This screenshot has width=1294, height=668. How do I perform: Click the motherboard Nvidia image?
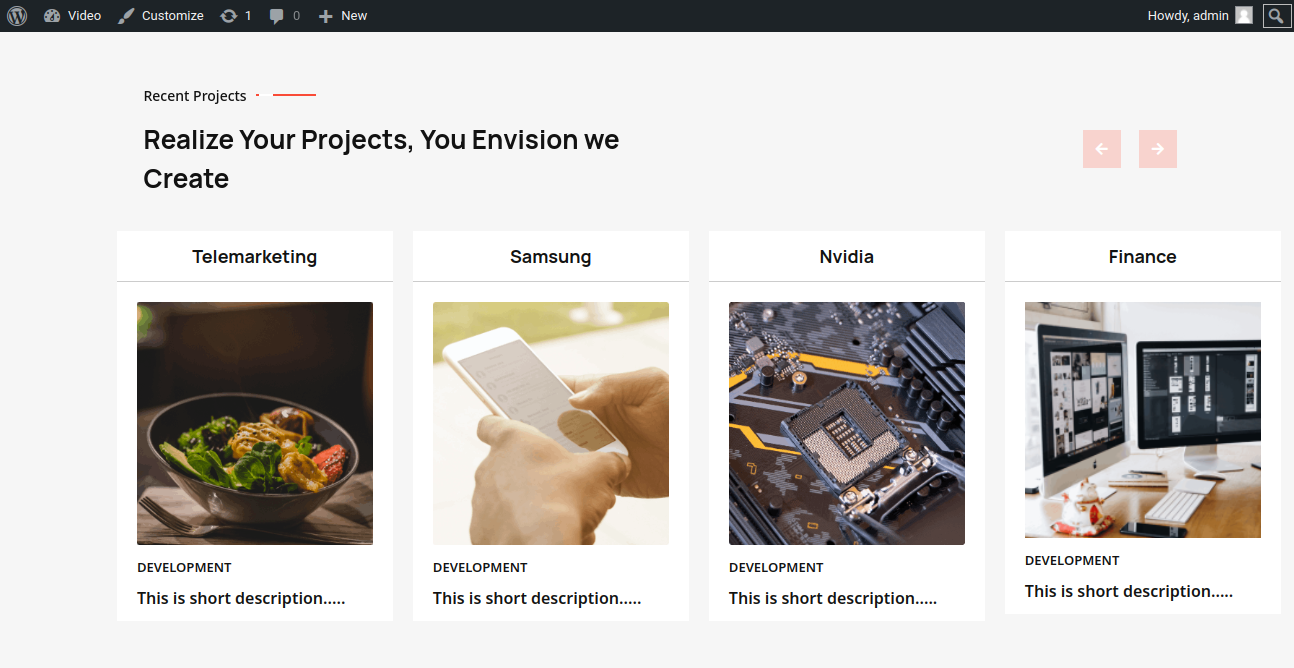coord(847,423)
